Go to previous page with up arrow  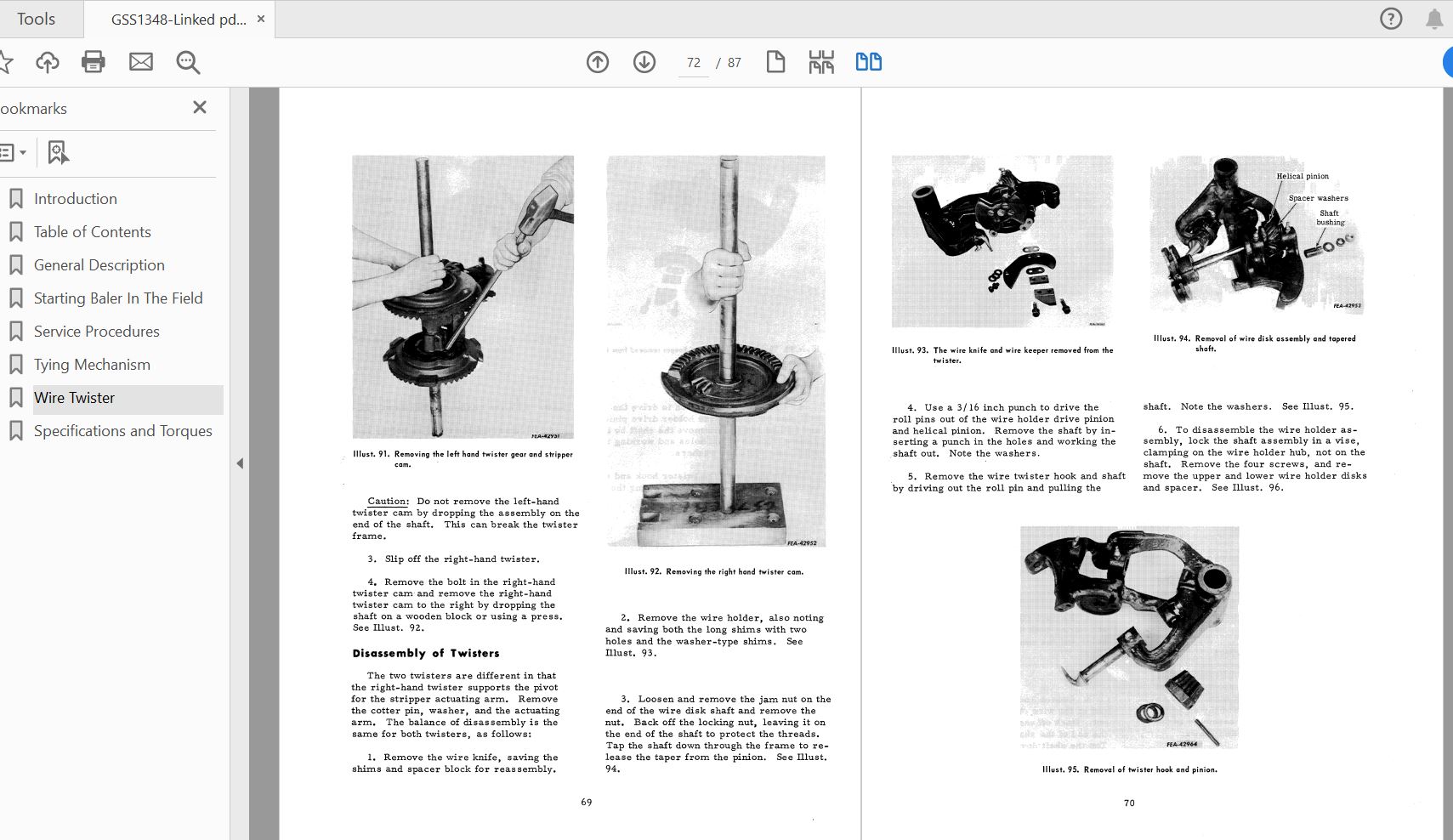(x=598, y=62)
